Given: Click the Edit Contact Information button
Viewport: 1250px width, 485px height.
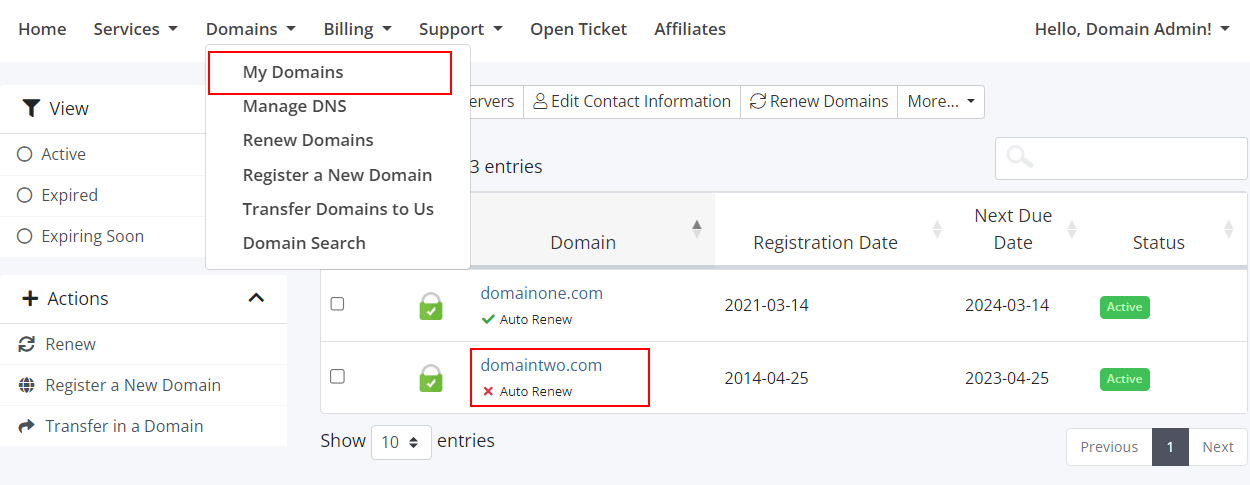Looking at the screenshot, I should coord(631,101).
